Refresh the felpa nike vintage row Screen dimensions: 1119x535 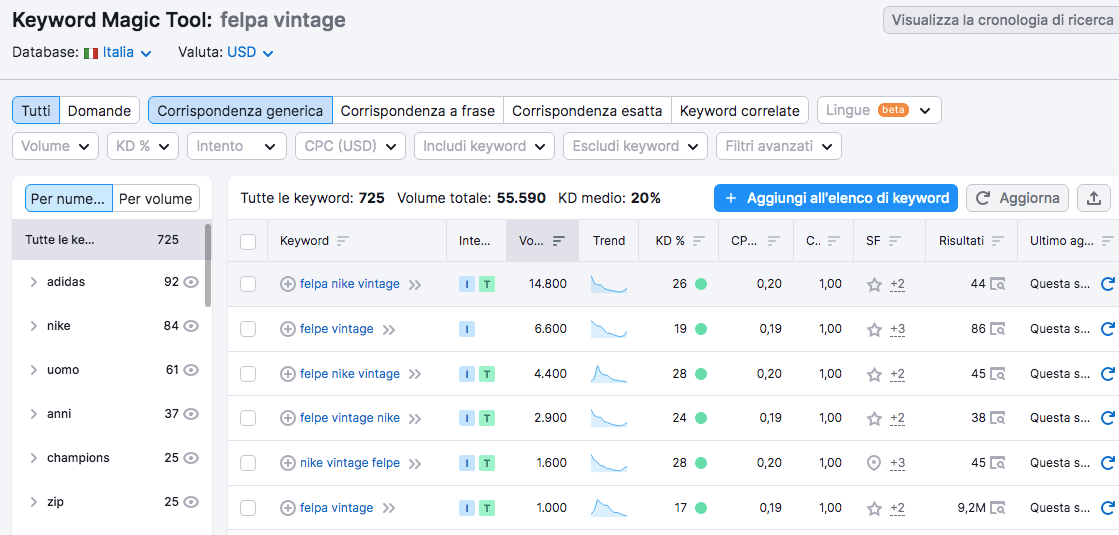click(x=1107, y=284)
